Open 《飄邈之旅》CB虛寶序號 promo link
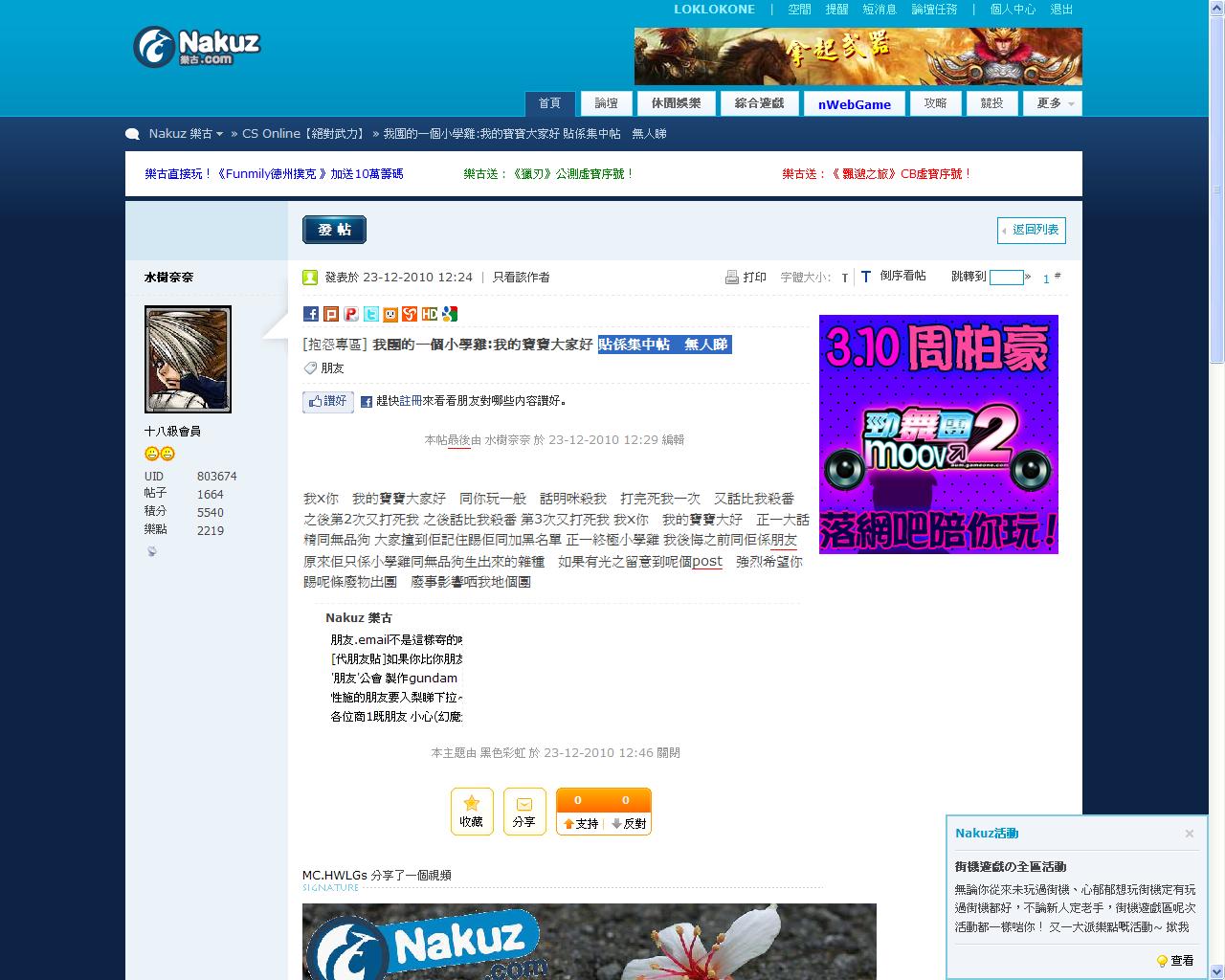 pos(877,174)
